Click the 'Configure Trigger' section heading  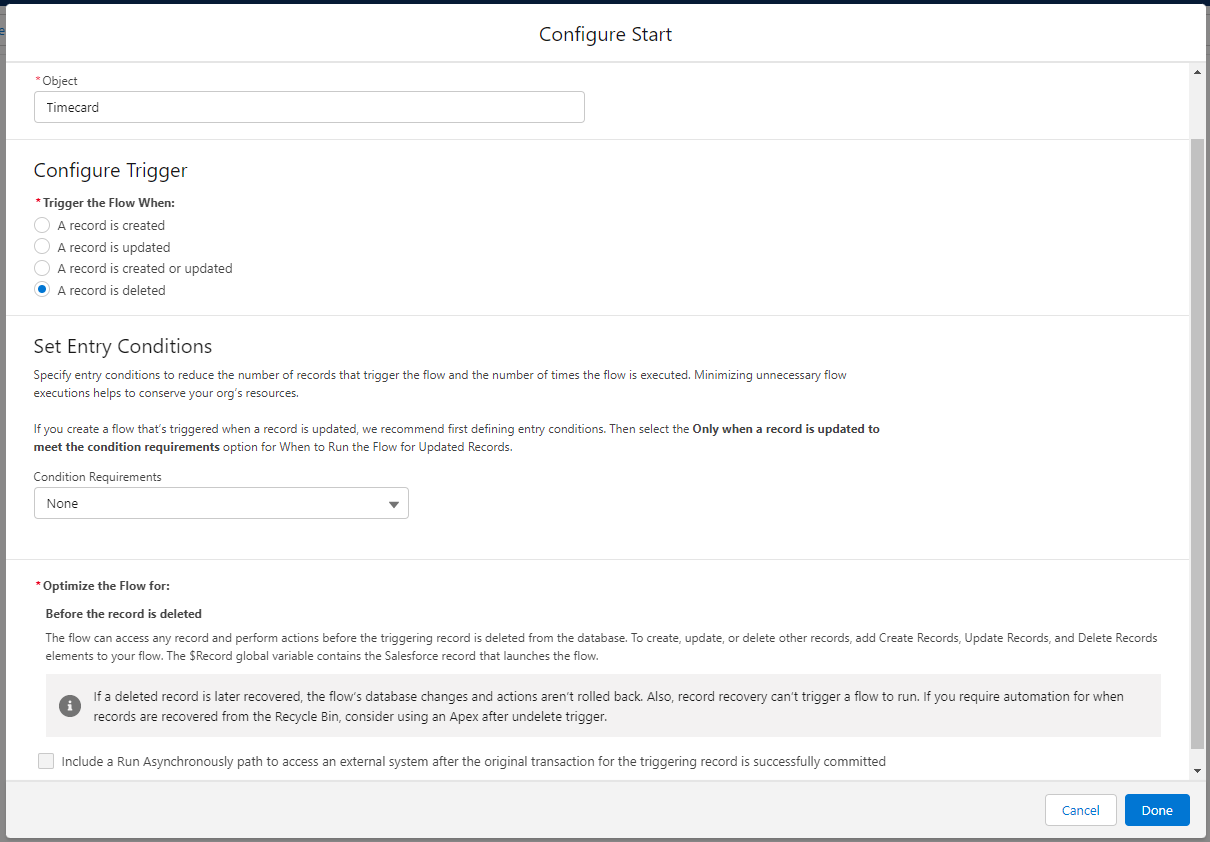[111, 170]
